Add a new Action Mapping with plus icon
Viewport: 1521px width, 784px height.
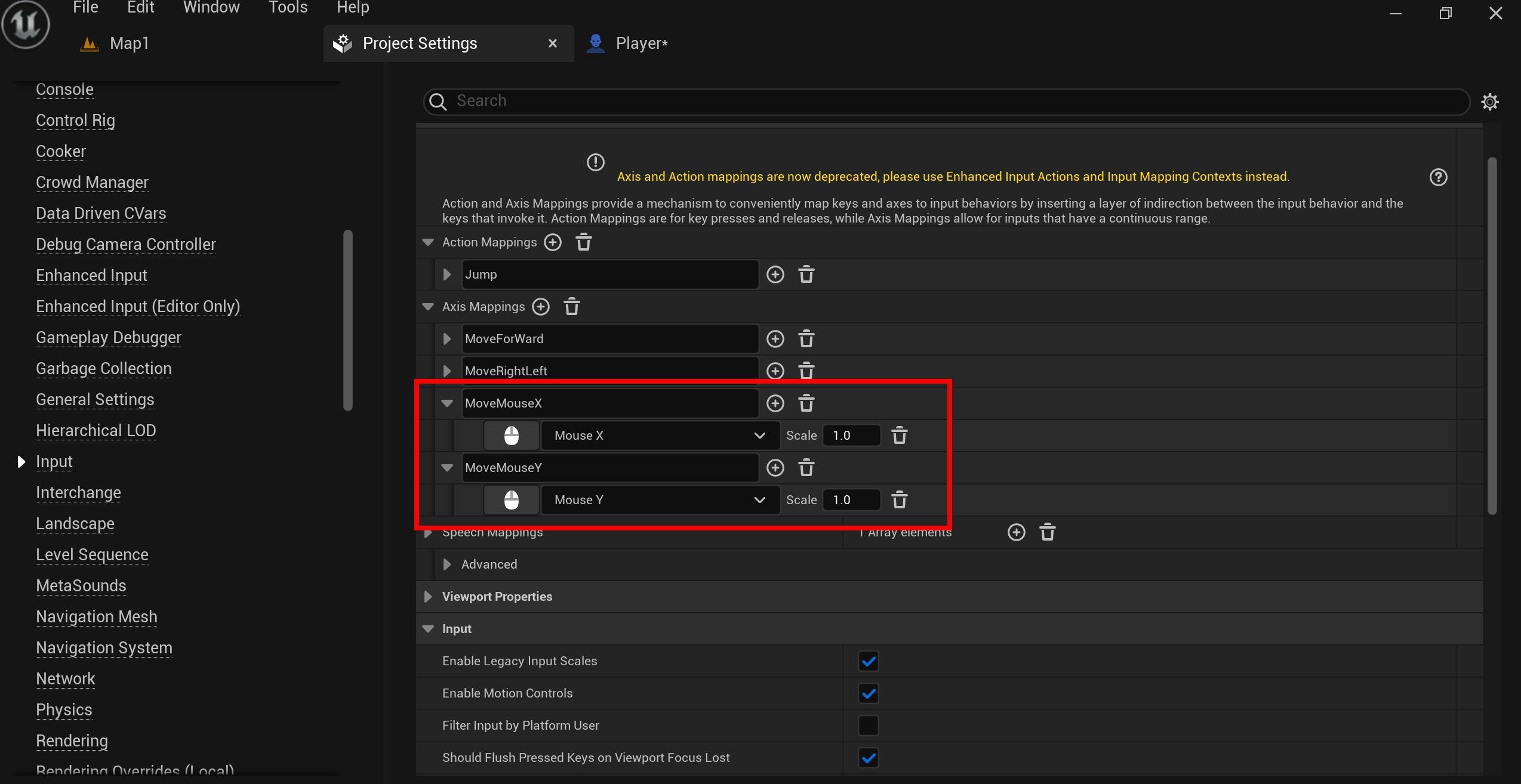pos(553,242)
